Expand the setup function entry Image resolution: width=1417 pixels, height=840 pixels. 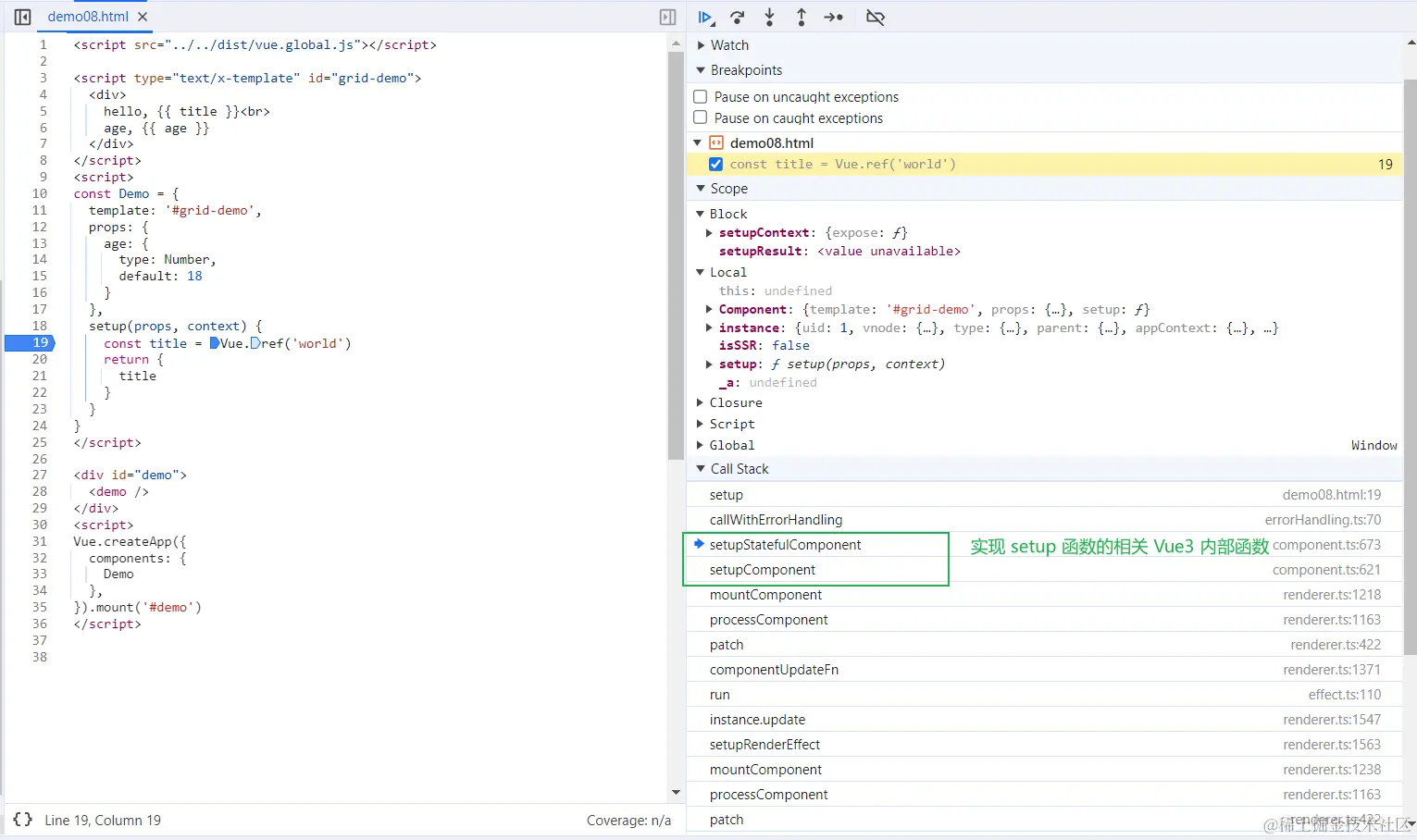coord(710,364)
